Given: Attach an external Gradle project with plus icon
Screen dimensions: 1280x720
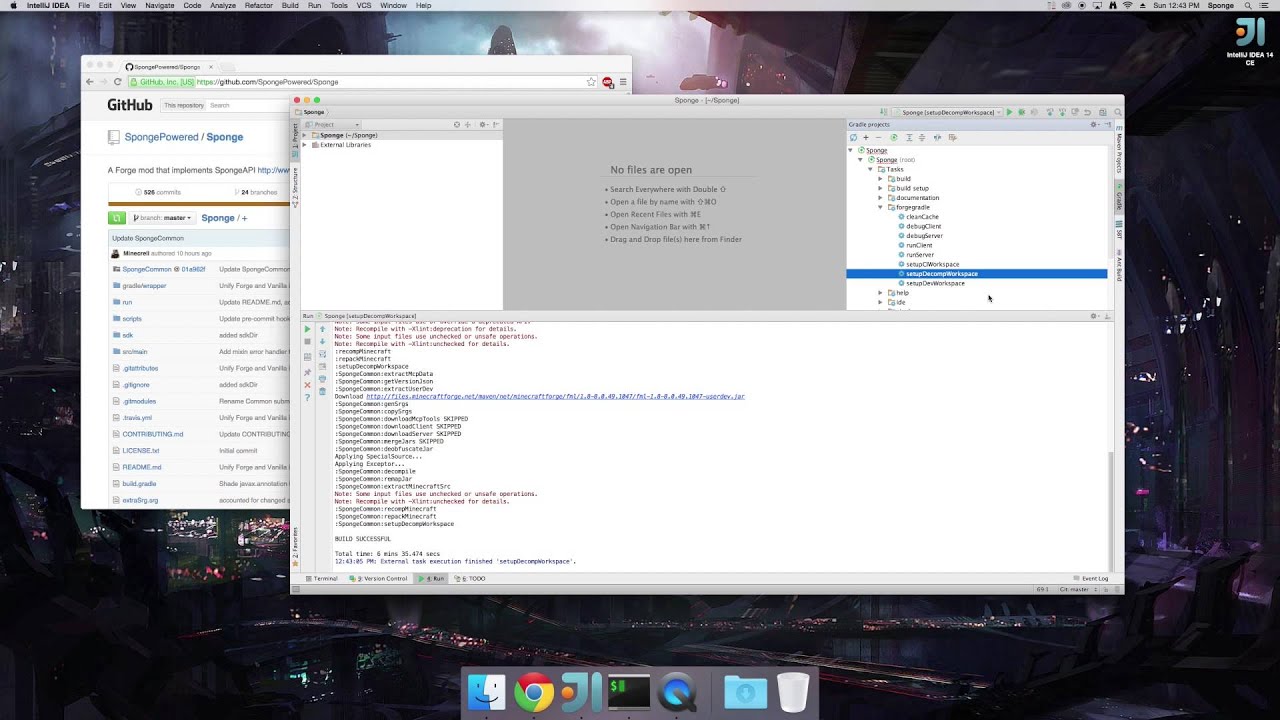Looking at the screenshot, I should point(866,137).
